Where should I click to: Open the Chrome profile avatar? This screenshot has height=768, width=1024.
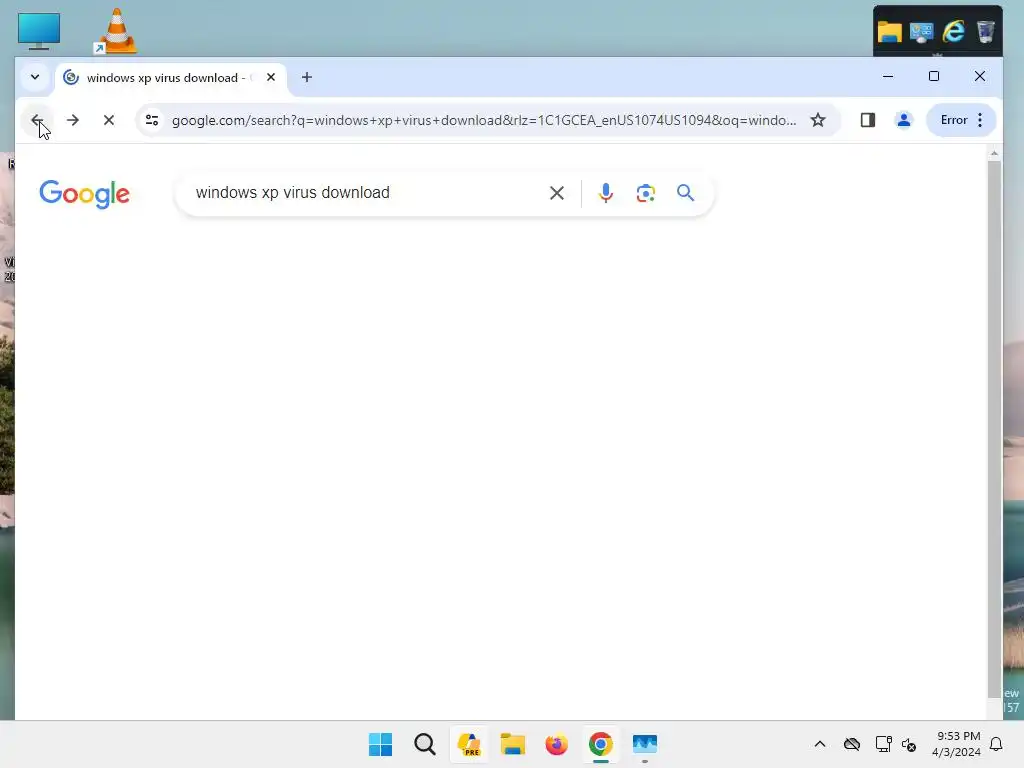click(x=904, y=120)
